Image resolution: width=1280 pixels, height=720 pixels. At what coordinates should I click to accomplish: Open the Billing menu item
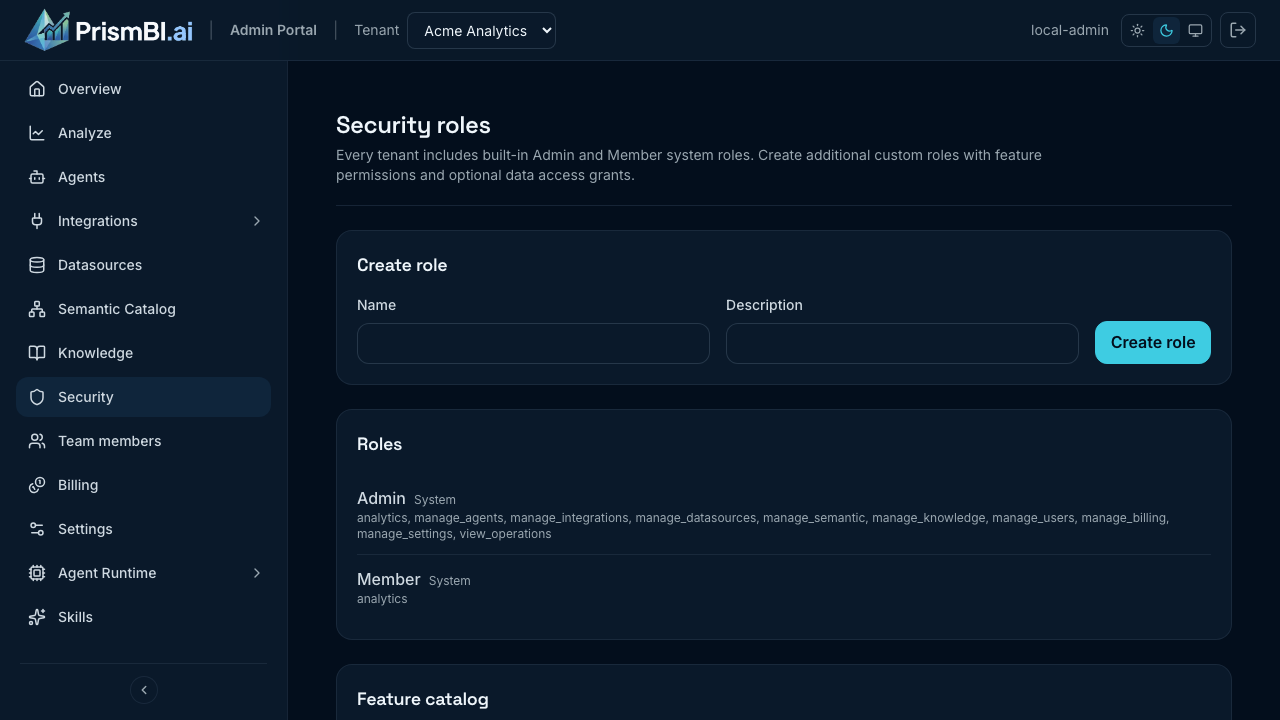click(x=143, y=485)
